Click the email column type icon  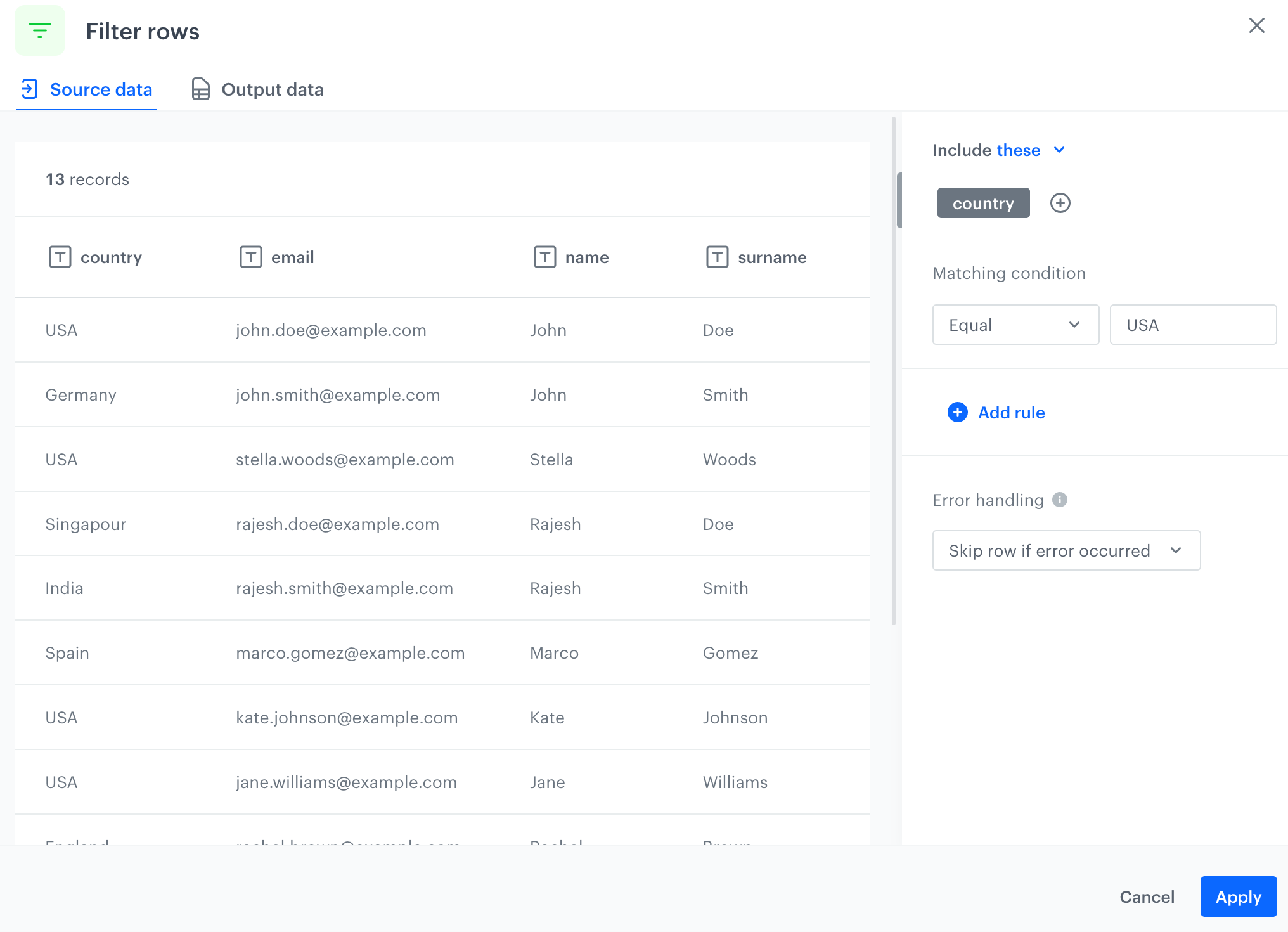pos(251,257)
